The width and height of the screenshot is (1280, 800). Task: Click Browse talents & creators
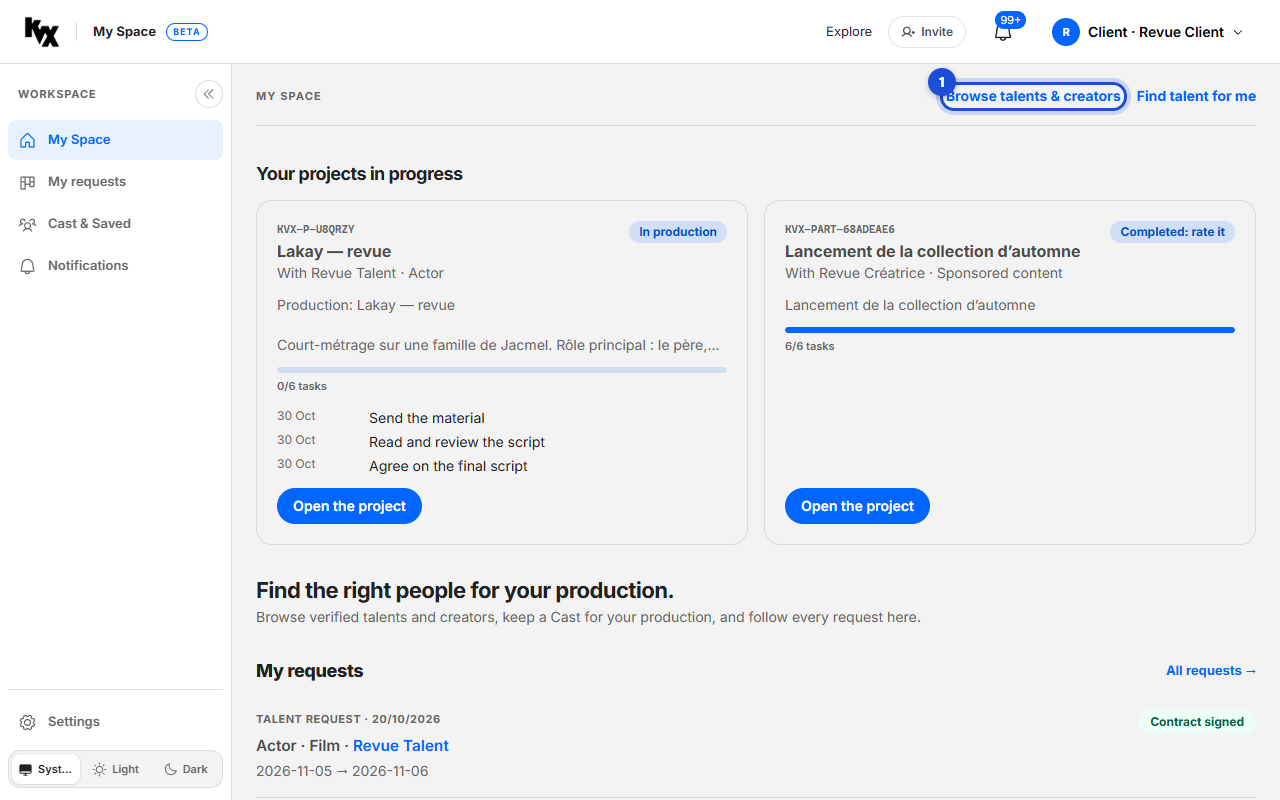(x=1033, y=96)
